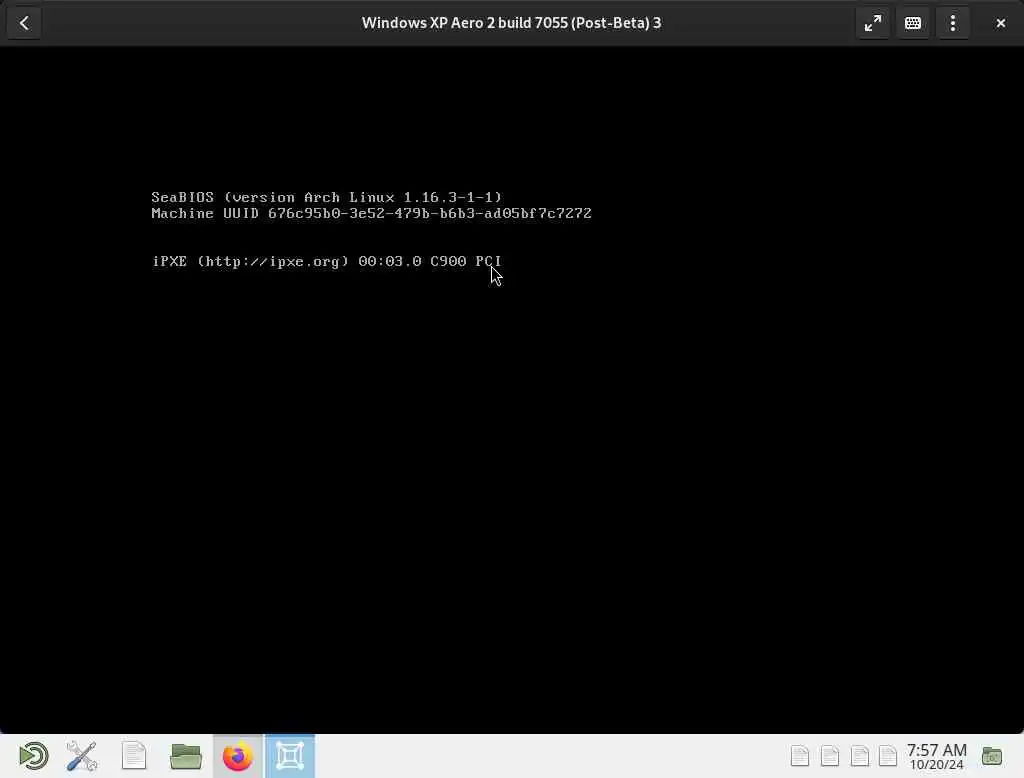Click inside the virtual machine BIOS display
Viewport: 1024px width, 778px height.
click(x=512, y=389)
